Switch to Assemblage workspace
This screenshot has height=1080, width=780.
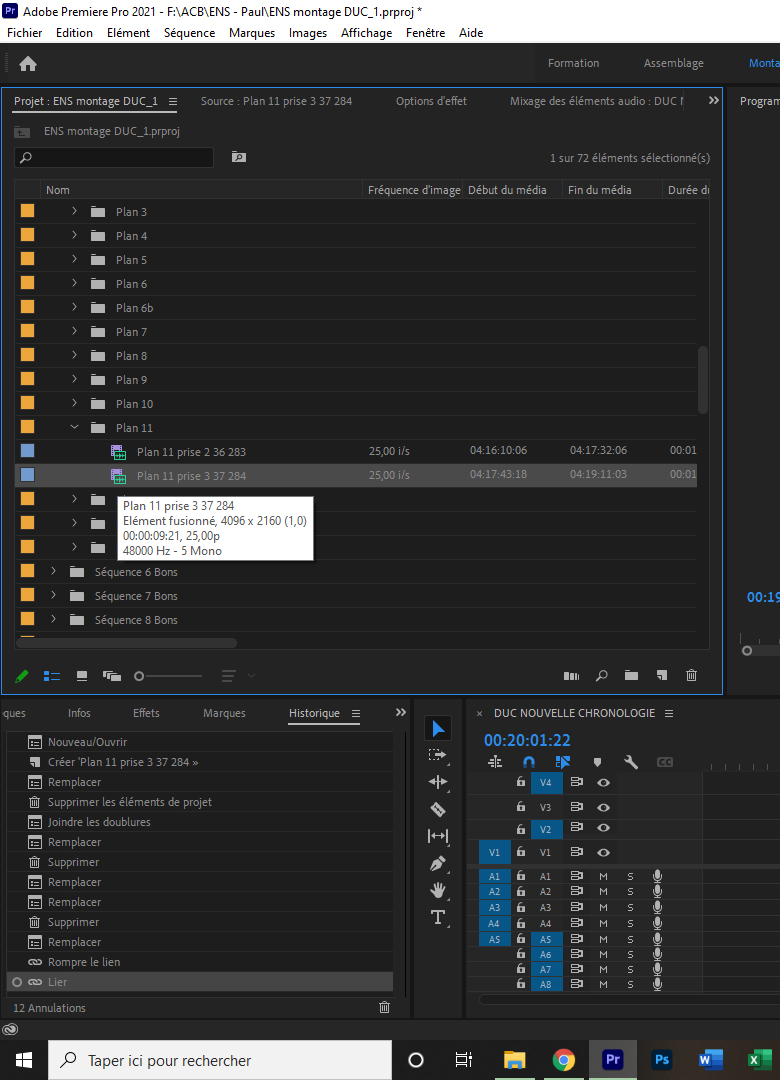click(674, 63)
